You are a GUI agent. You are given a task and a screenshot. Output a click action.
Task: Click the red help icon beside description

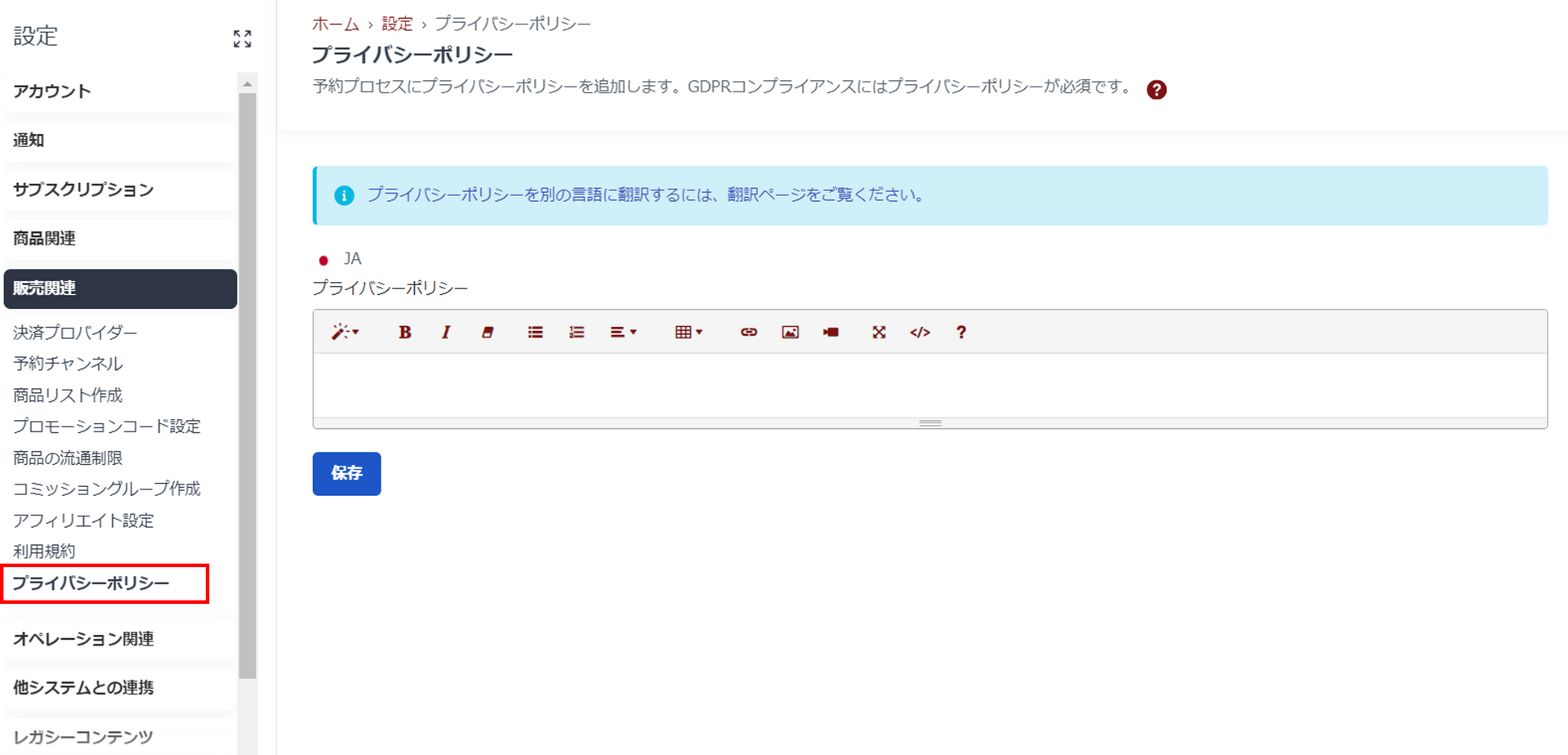pyautogui.click(x=1156, y=90)
